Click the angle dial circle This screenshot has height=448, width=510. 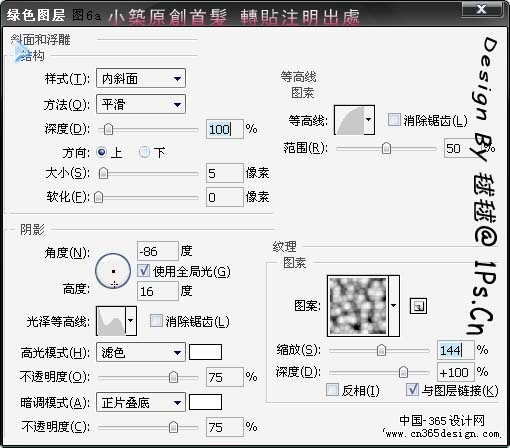pos(113,271)
